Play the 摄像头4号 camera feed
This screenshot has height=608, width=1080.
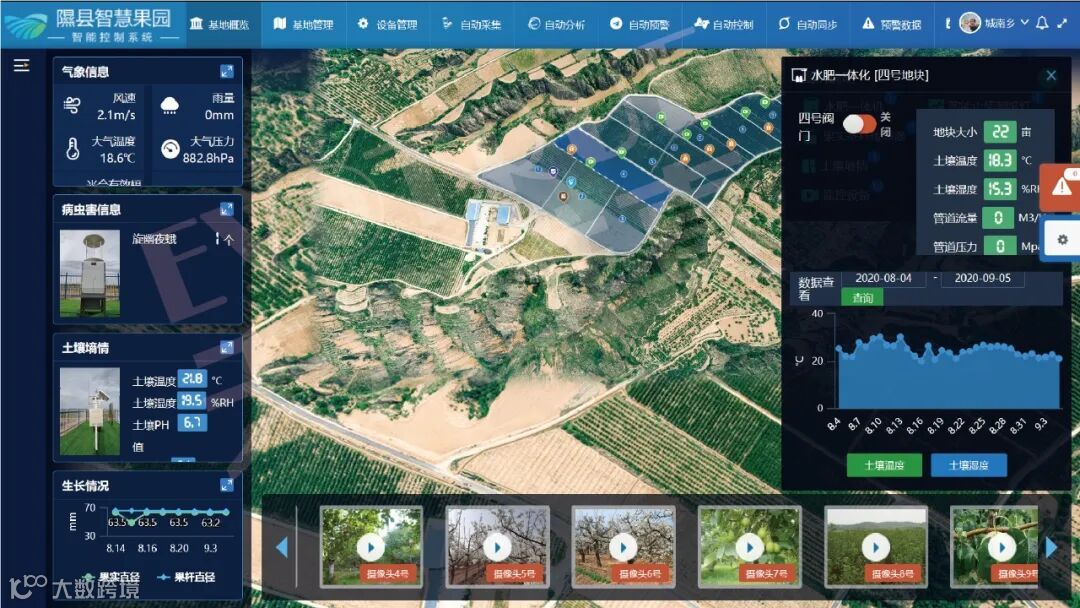(x=371, y=547)
